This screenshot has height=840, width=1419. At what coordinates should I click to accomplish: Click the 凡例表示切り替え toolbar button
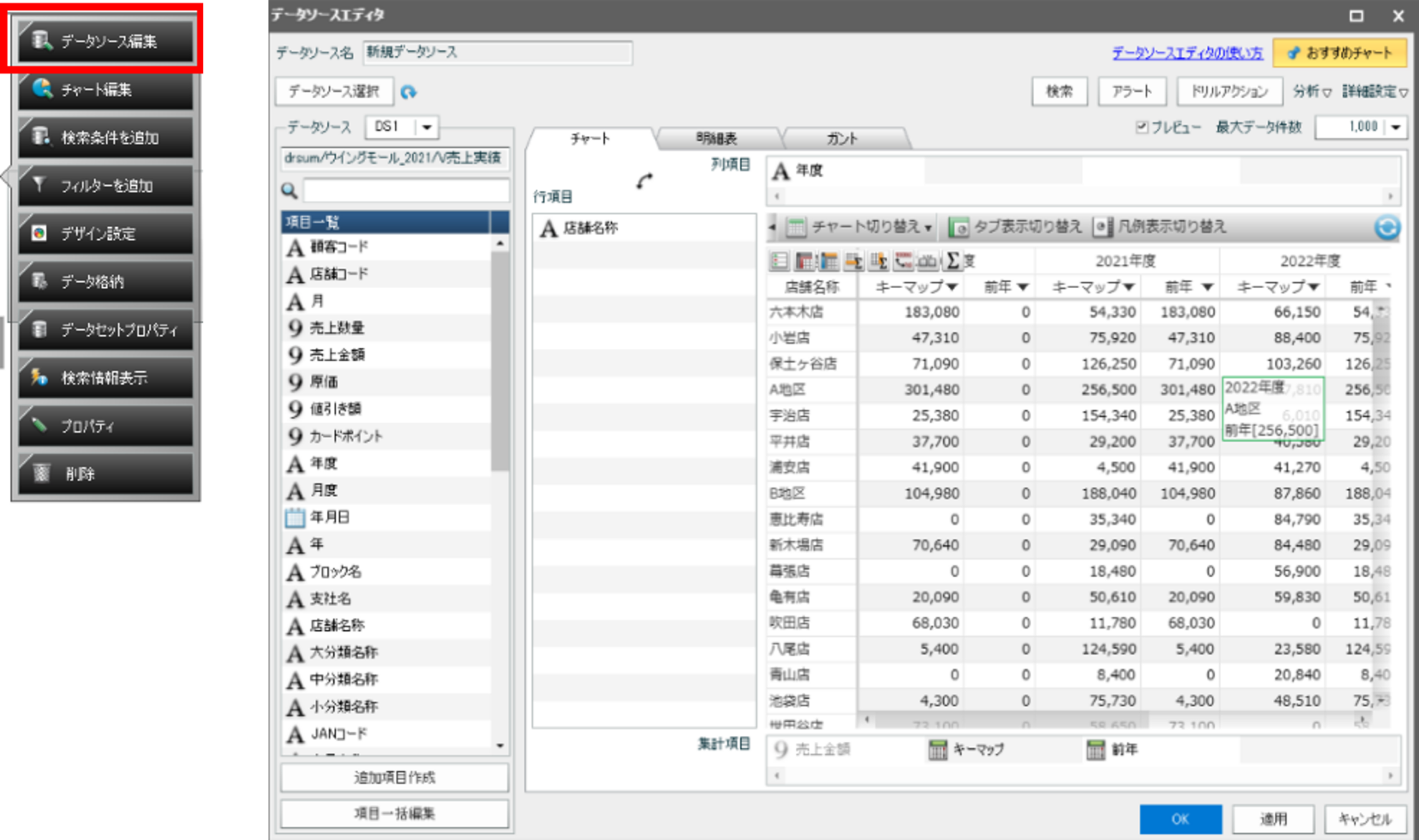(x=1160, y=227)
